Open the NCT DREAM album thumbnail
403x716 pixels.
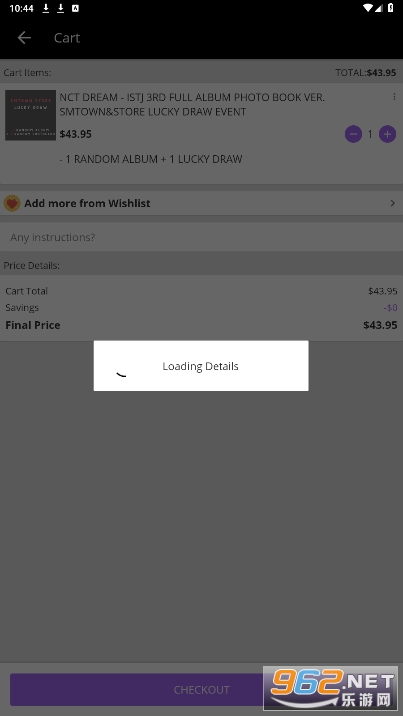[31, 115]
